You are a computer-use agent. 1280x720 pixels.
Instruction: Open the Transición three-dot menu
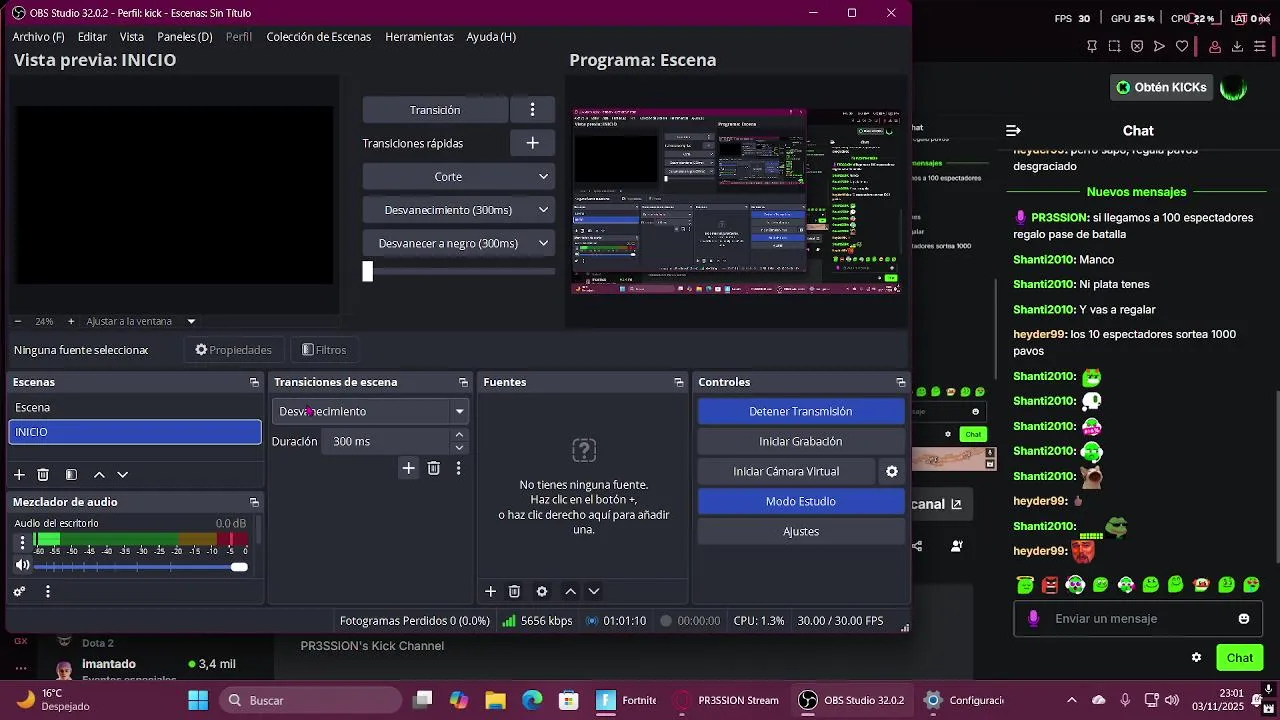tap(532, 110)
